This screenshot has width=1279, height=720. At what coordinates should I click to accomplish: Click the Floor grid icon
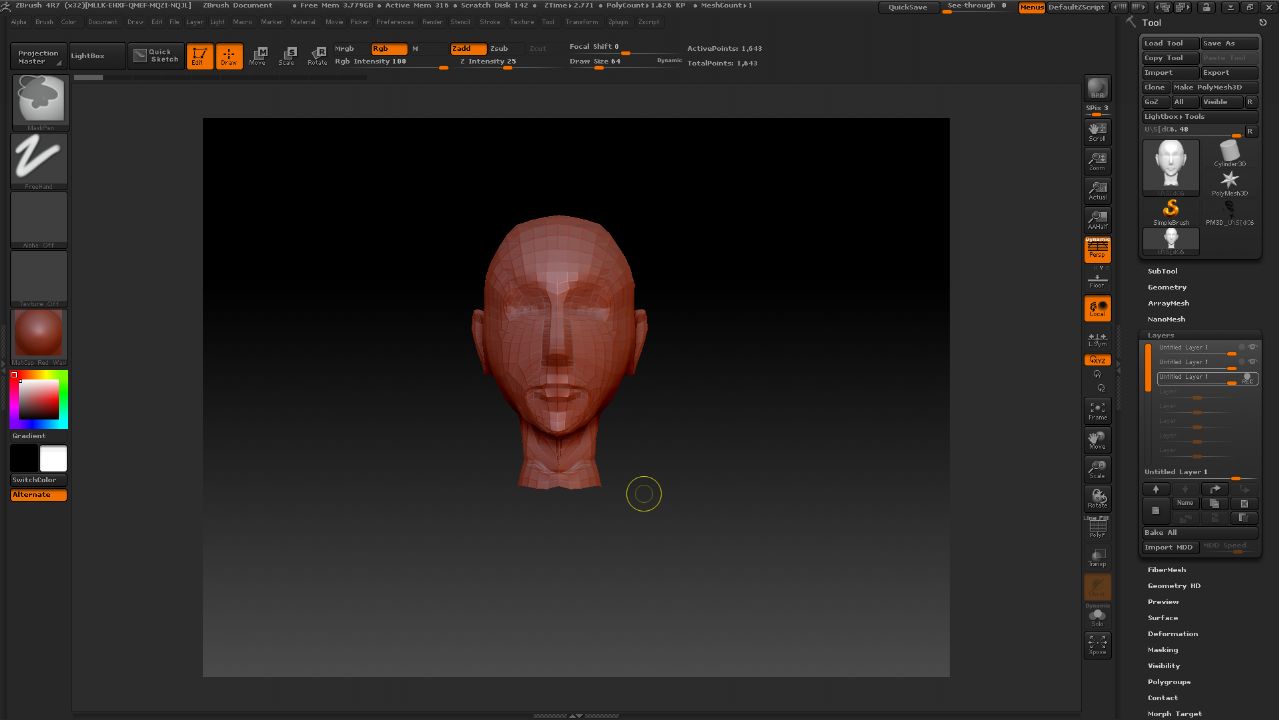click(x=1097, y=279)
